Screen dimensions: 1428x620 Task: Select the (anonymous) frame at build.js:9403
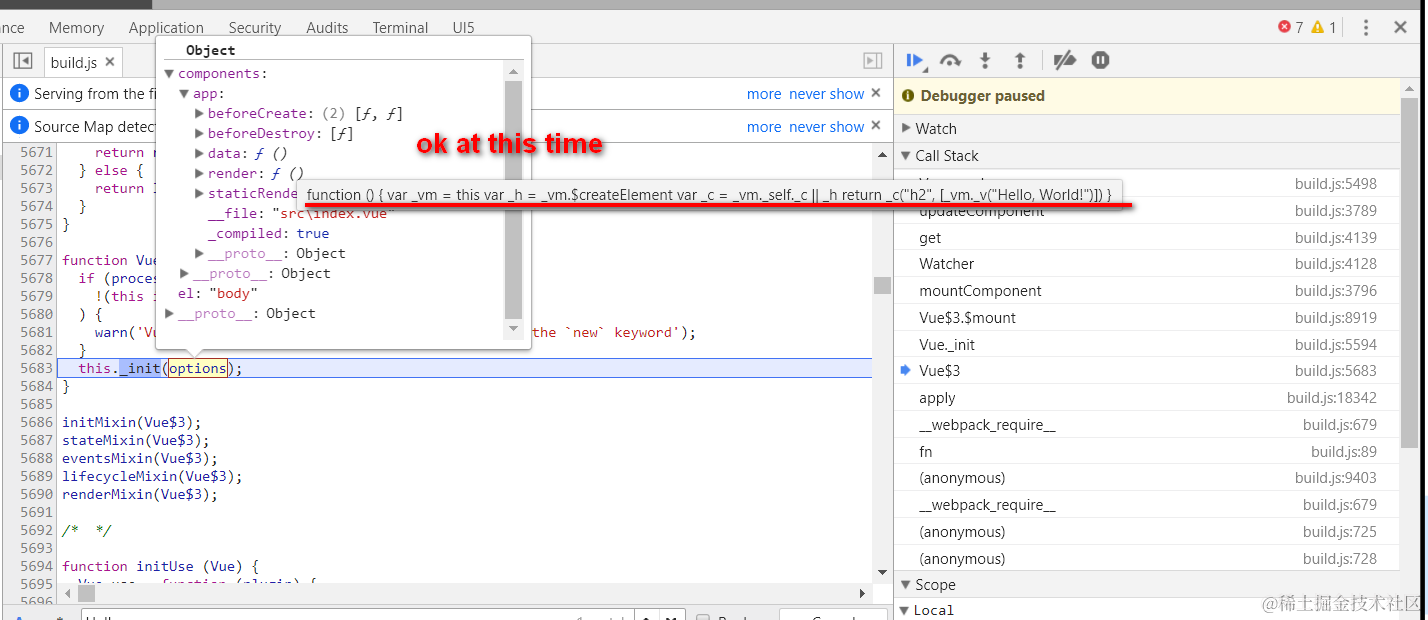1147,478
